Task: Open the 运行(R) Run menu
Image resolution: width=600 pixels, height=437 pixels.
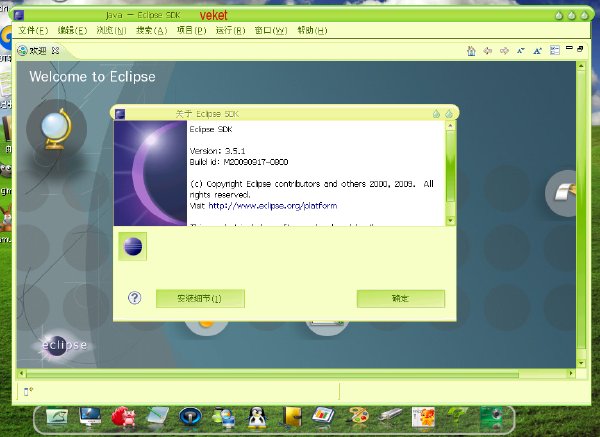Action: pyautogui.click(x=230, y=31)
